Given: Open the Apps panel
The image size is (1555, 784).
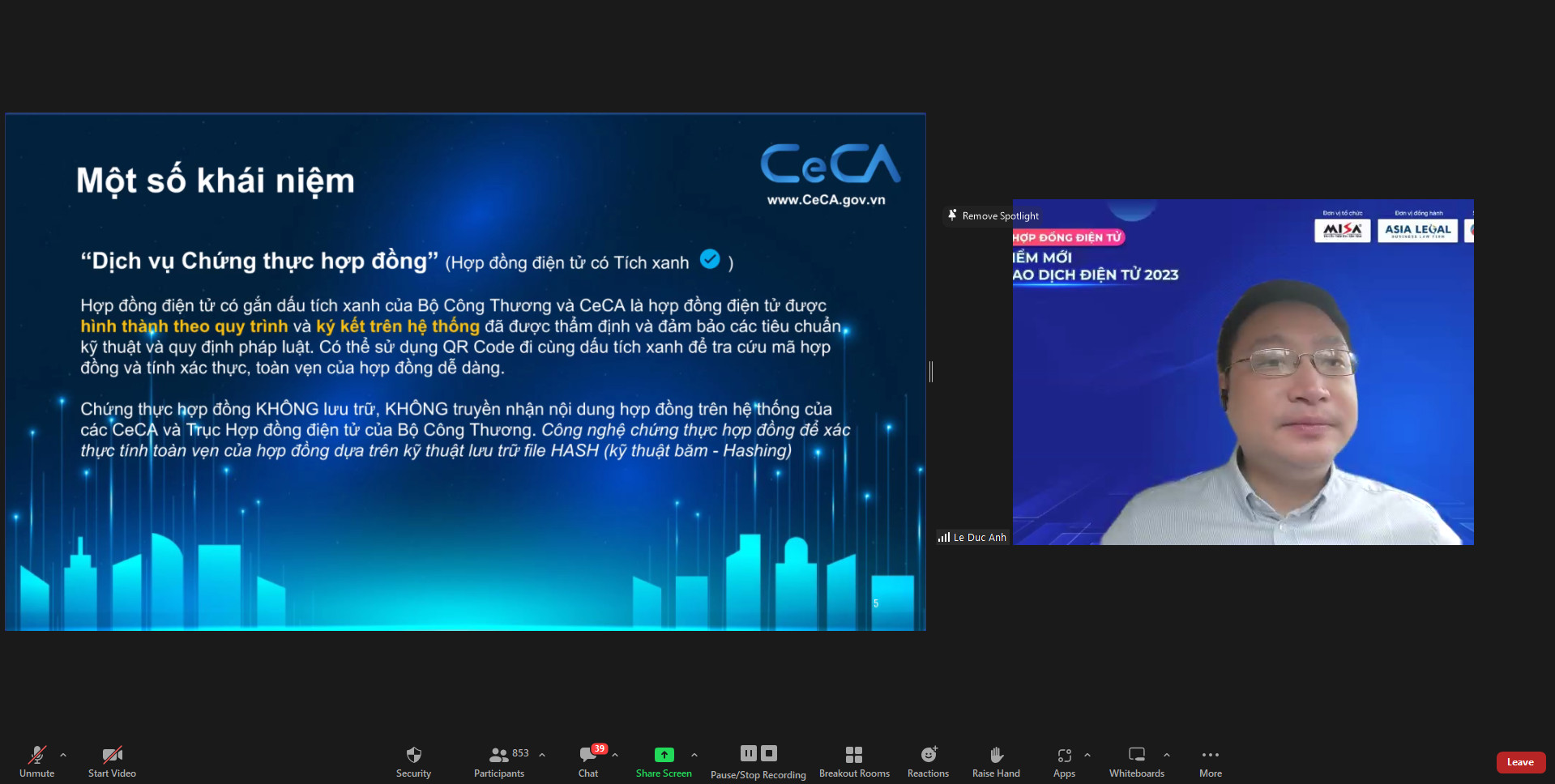Looking at the screenshot, I should 1064,761.
